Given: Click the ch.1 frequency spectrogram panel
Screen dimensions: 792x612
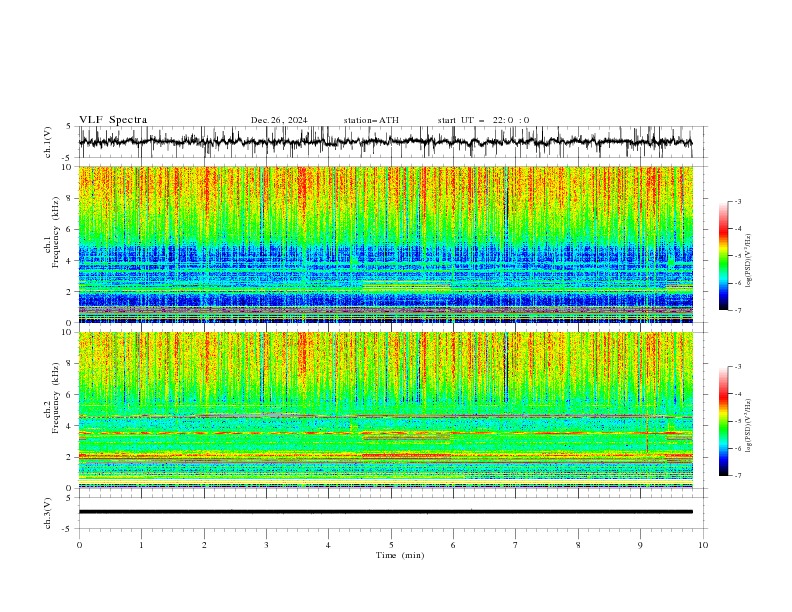Looking at the screenshot, I should (x=385, y=244).
